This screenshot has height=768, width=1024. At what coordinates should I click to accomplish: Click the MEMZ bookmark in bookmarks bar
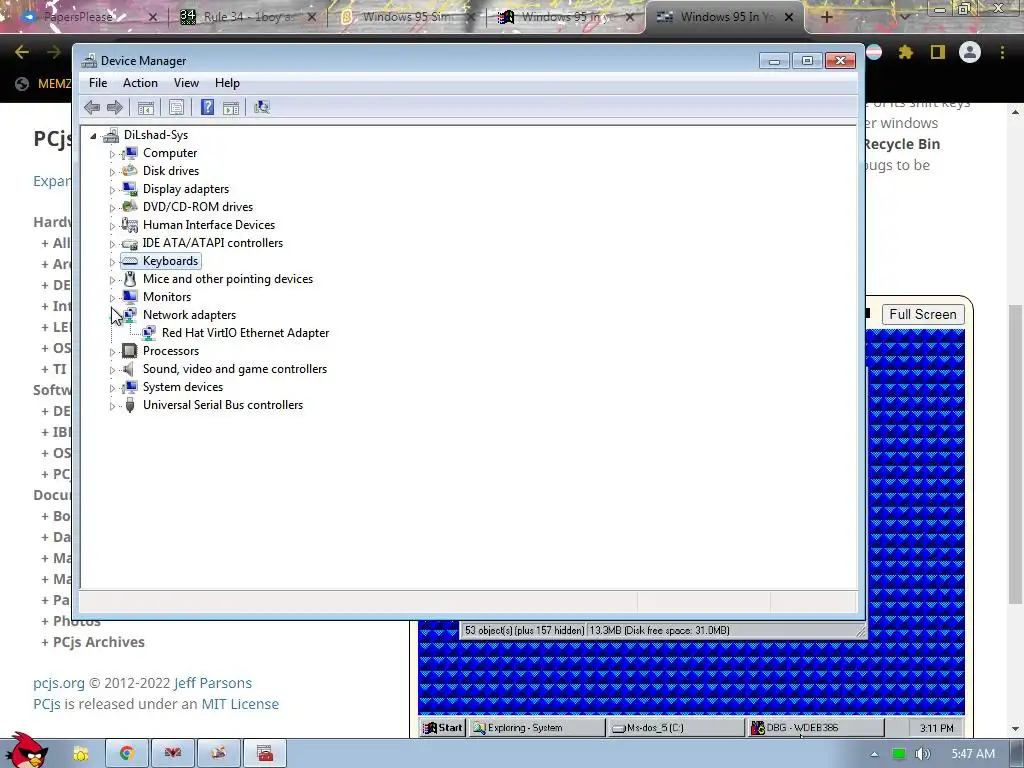[42, 84]
